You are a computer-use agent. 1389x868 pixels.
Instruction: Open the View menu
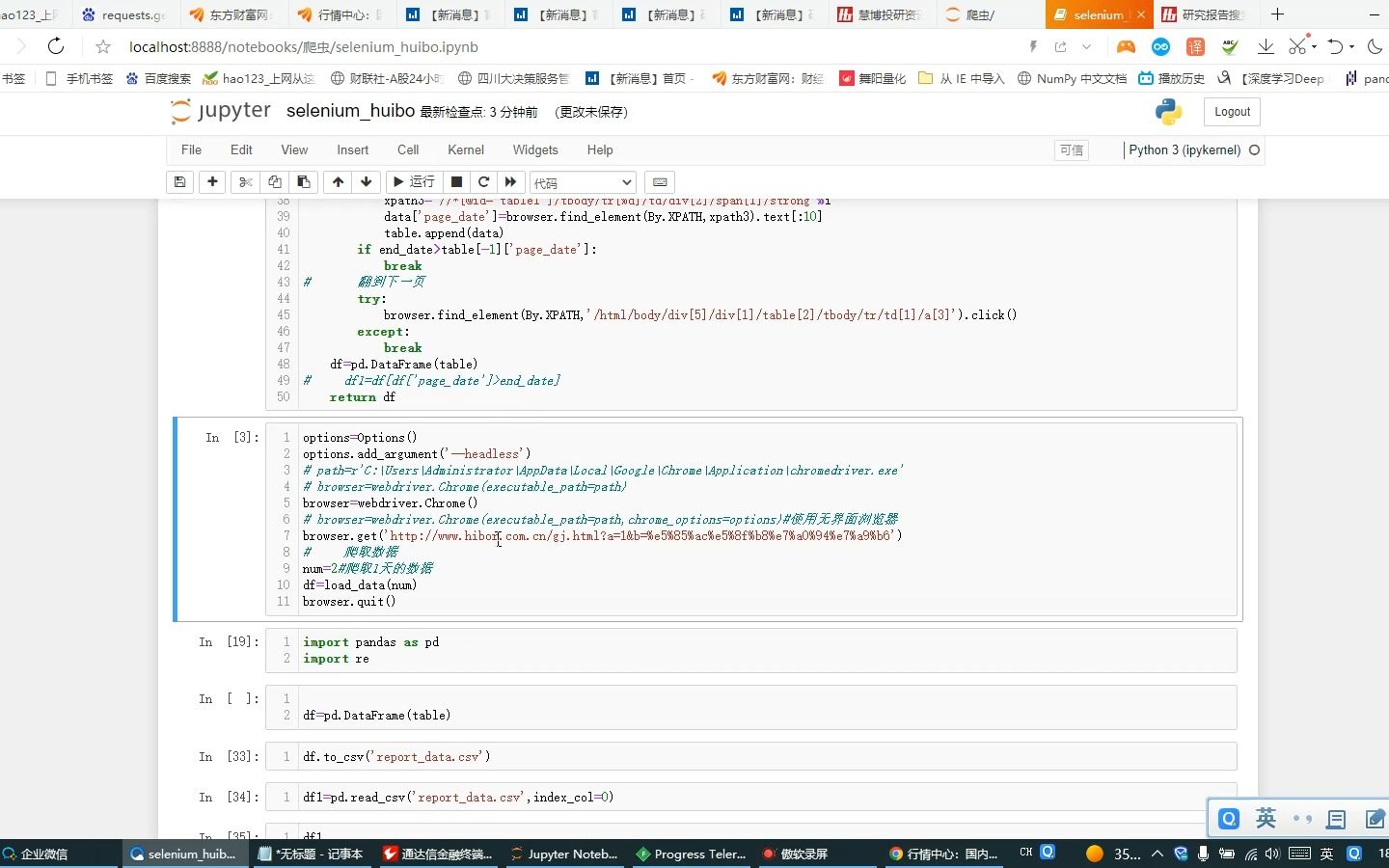point(294,150)
